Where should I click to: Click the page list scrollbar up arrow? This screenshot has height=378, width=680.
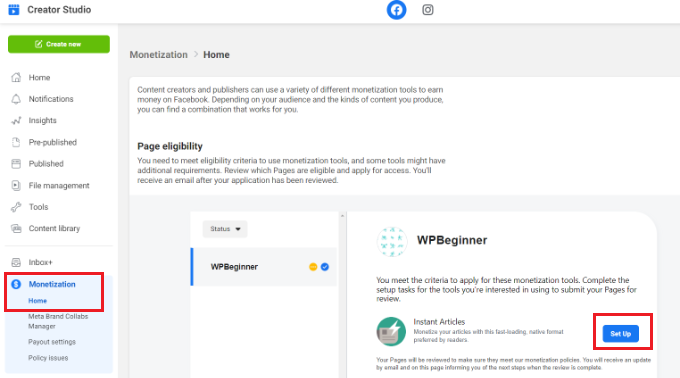point(342,215)
